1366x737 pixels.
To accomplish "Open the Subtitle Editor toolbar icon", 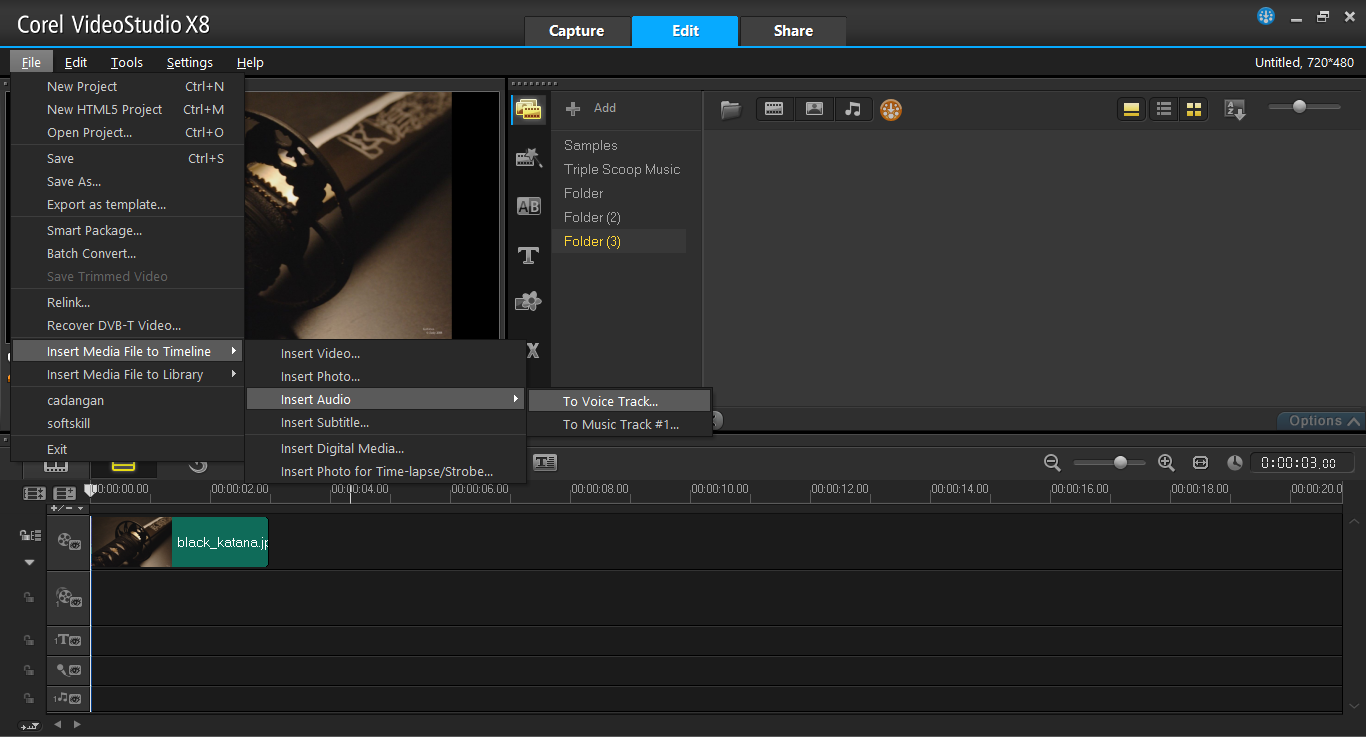I will point(545,462).
